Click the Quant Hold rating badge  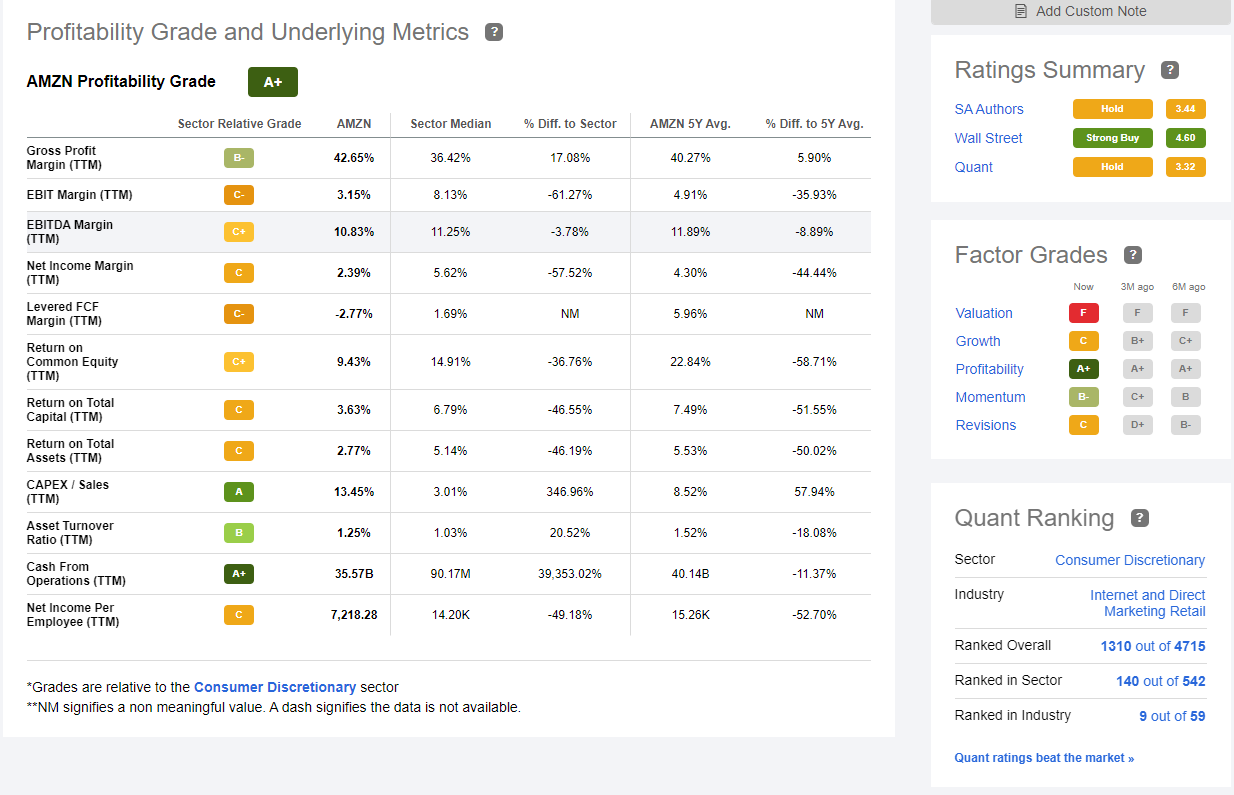coord(1113,167)
